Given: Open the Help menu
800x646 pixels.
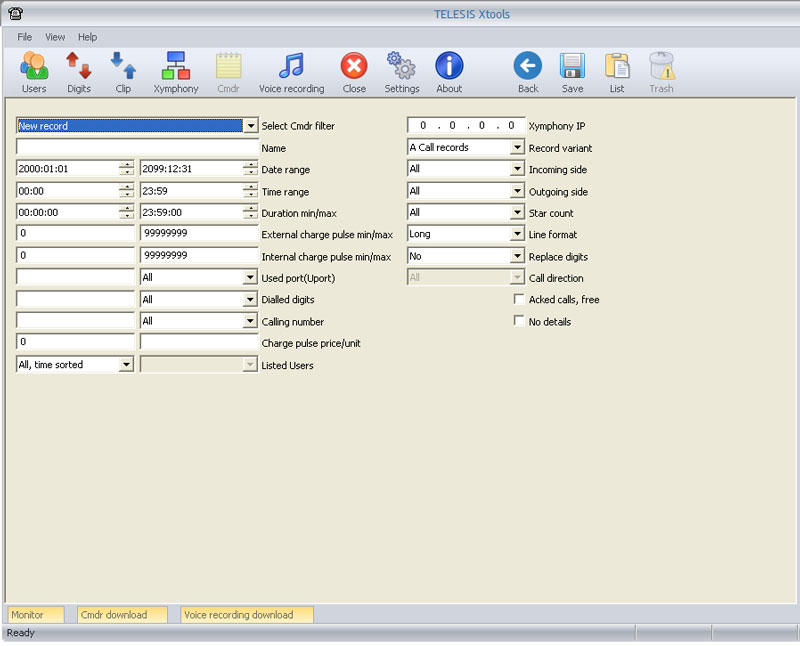Looking at the screenshot, I should pyautogui.click(x=88, y=37).
